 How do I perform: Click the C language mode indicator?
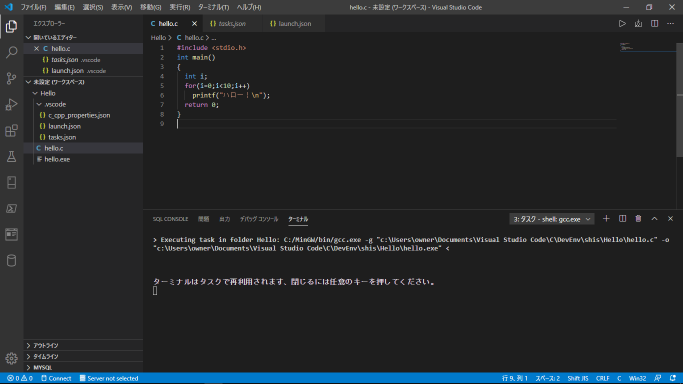tap(619, 378)
